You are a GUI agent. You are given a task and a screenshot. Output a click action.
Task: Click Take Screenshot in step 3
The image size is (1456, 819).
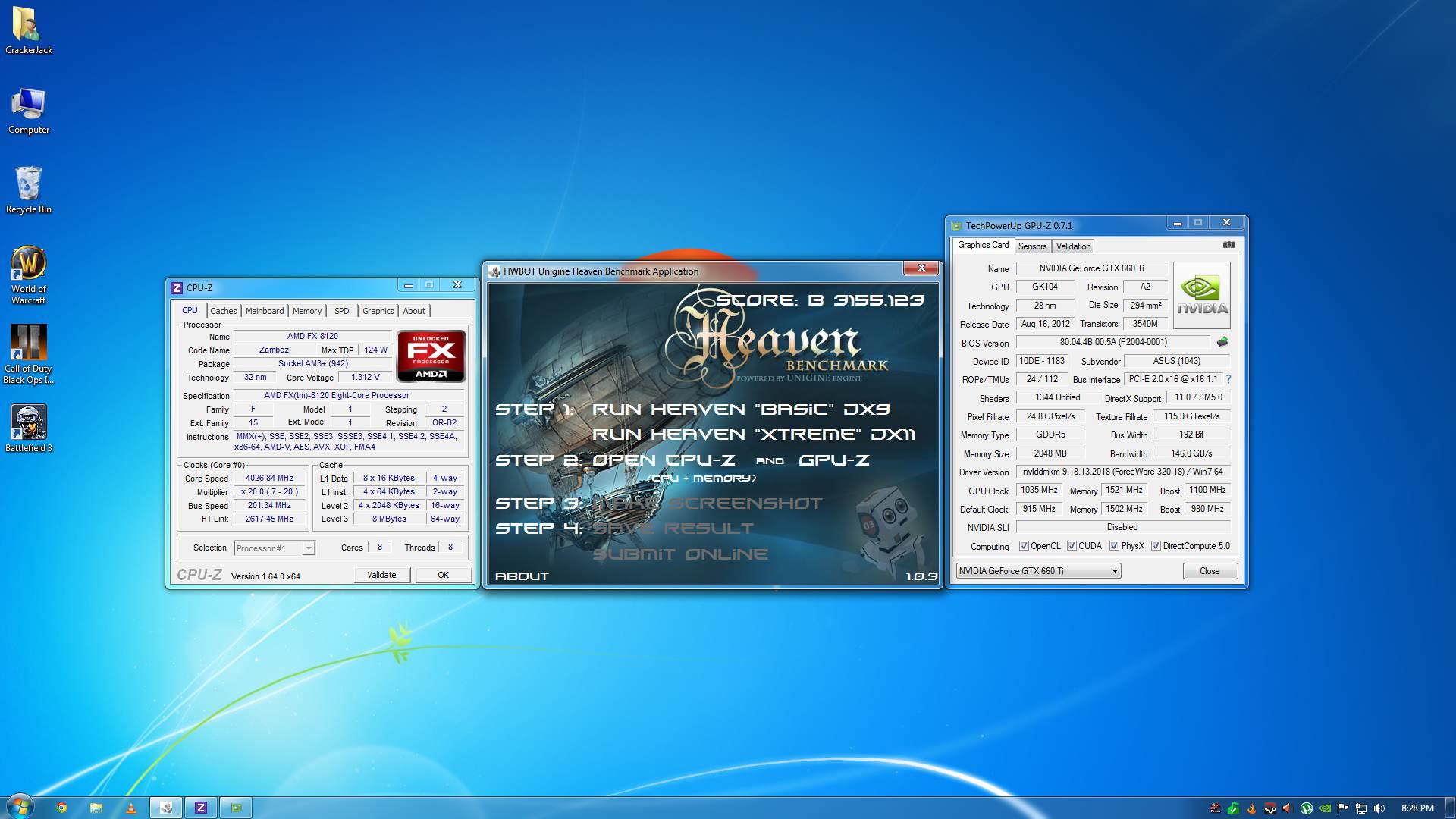(x=707, y=504)
